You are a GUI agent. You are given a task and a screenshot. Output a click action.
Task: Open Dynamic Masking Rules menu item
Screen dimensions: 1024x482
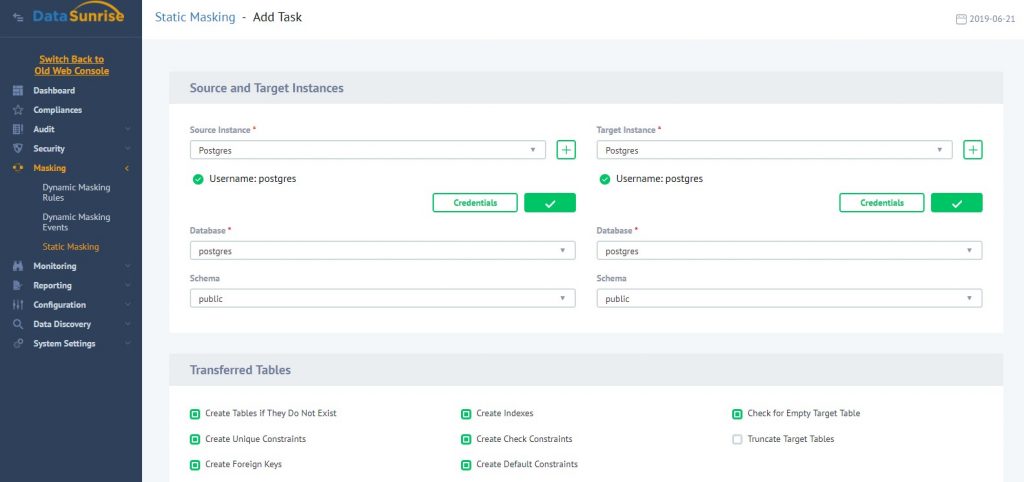76,192
